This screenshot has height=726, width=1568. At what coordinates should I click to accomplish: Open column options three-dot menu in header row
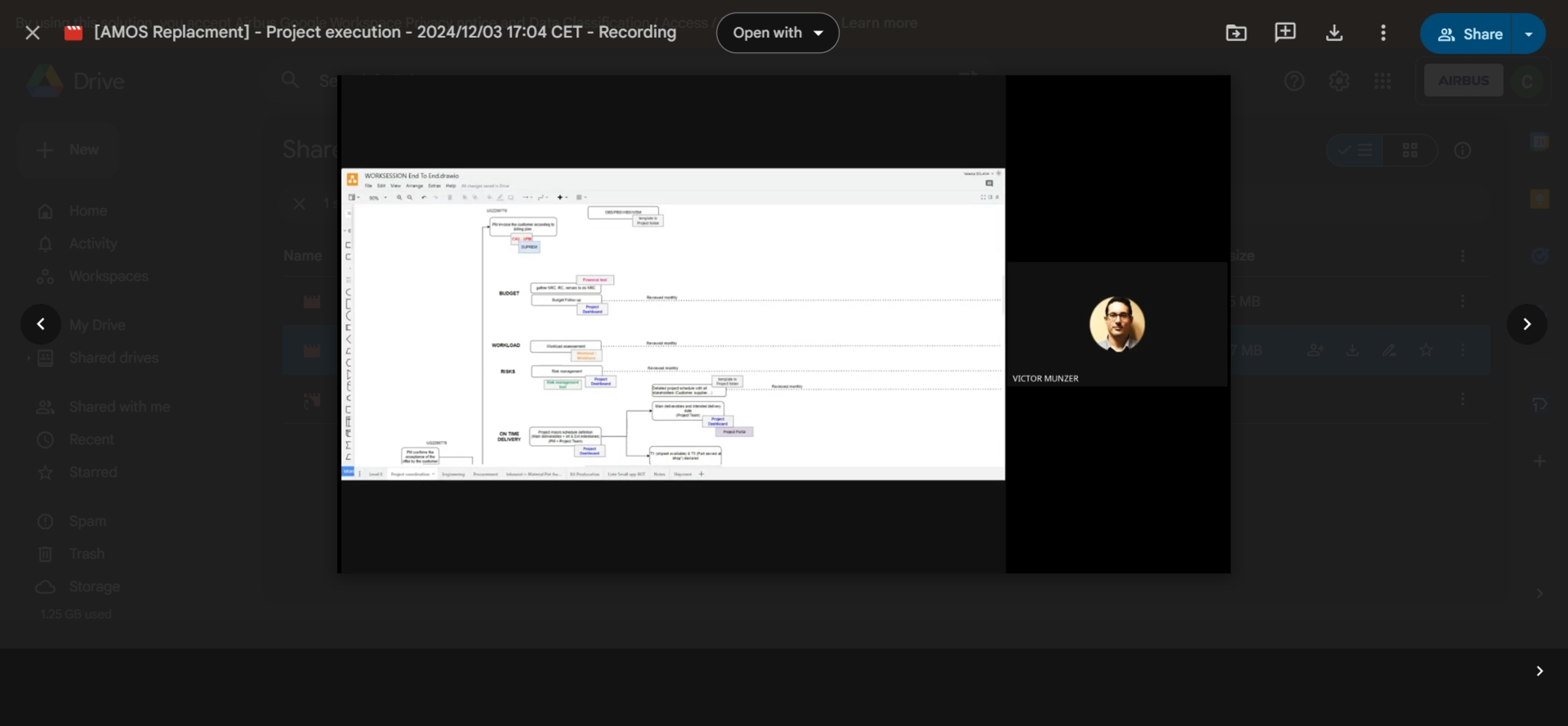[x=1463, y=256]
